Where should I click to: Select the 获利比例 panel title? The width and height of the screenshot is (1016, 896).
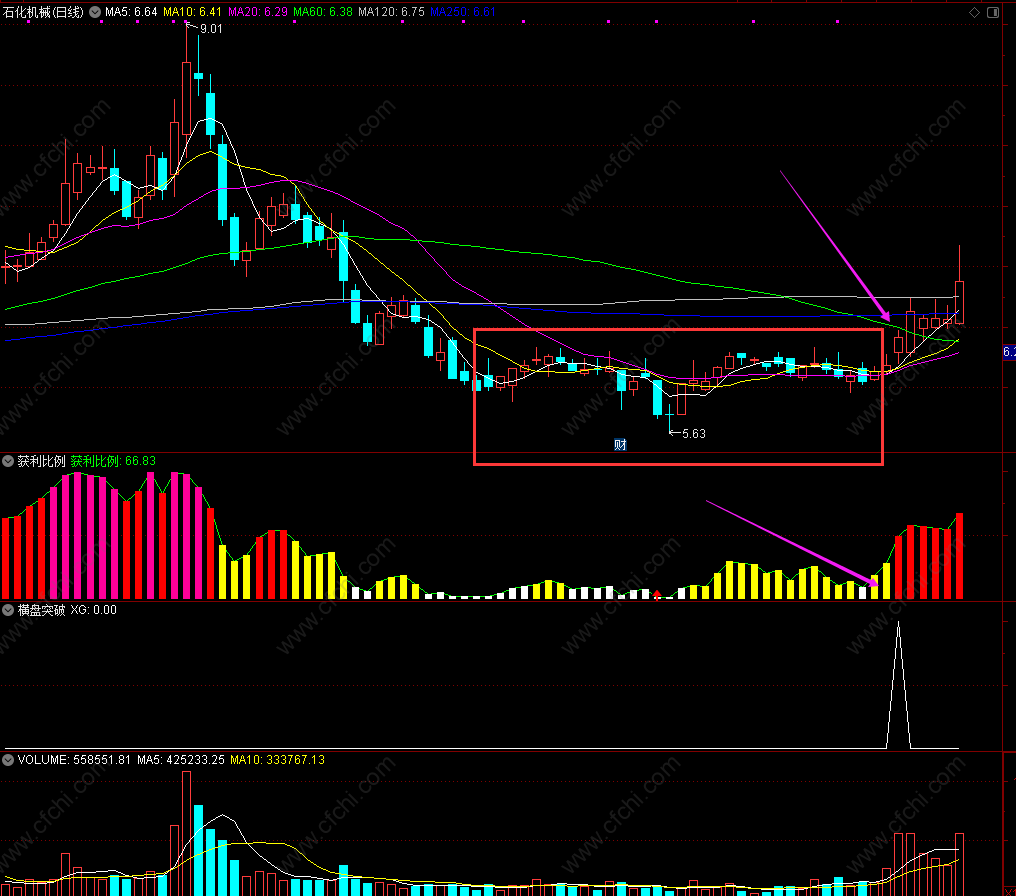(x=41, y=461)
